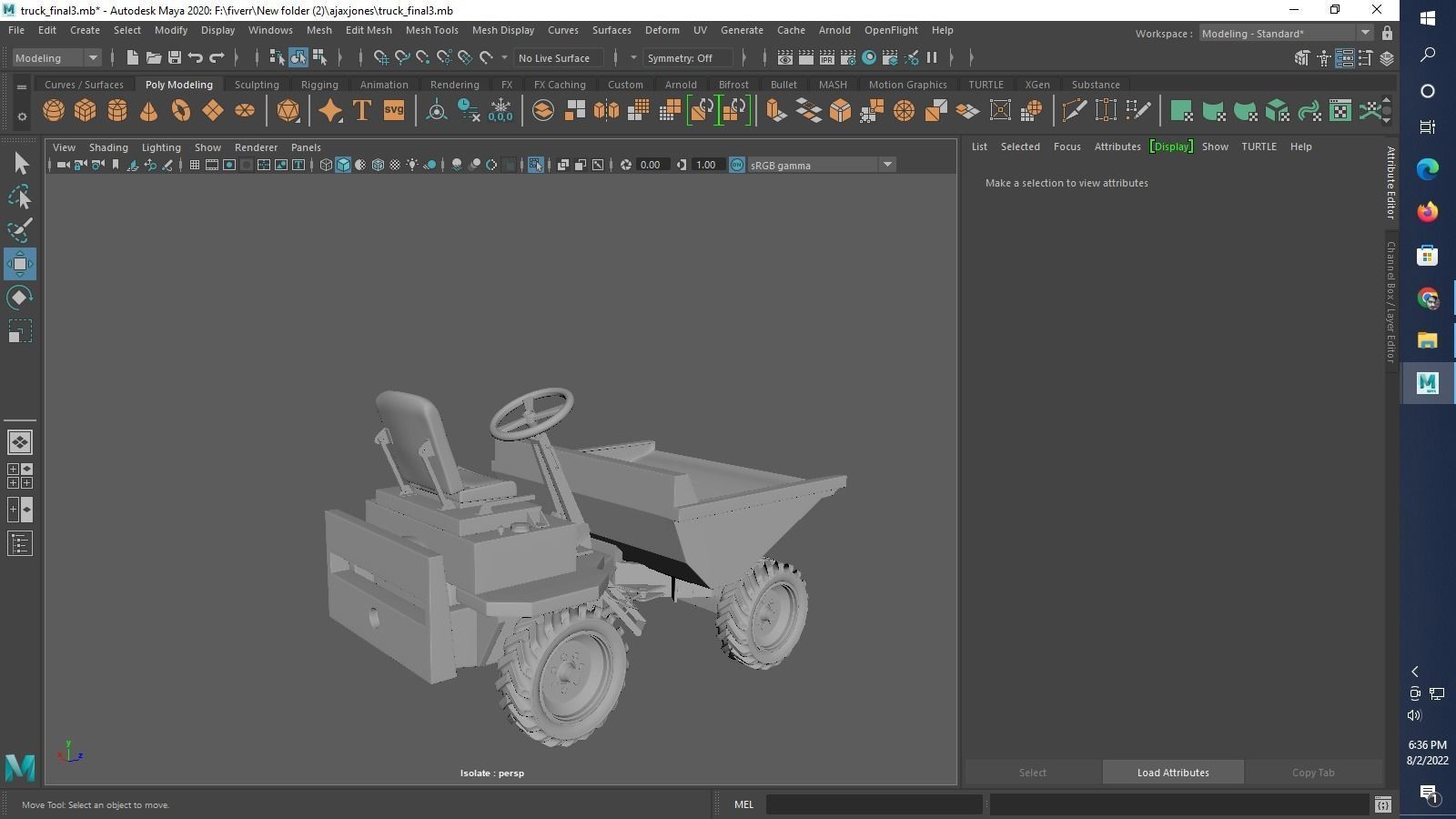Click the Open scene folder icon
This screenshot has width=1456, height=819.
click(154, 58)
